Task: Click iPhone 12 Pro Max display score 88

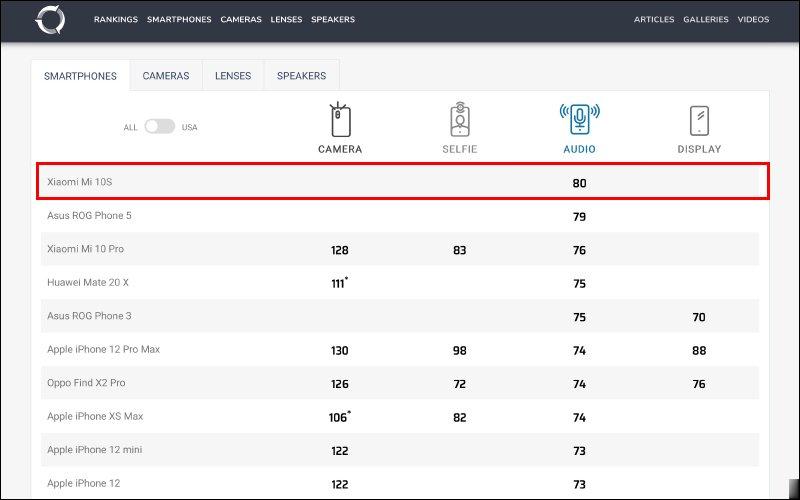Action: (699, 351)
